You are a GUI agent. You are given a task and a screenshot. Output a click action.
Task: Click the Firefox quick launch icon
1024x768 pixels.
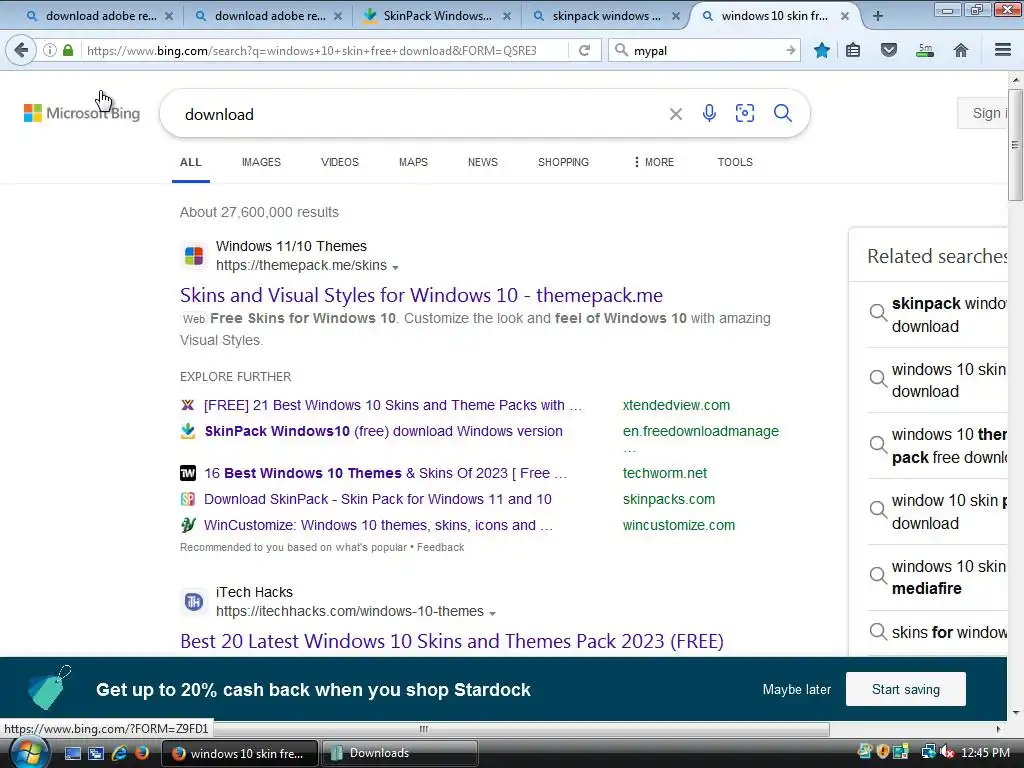(x=141, y=753)
